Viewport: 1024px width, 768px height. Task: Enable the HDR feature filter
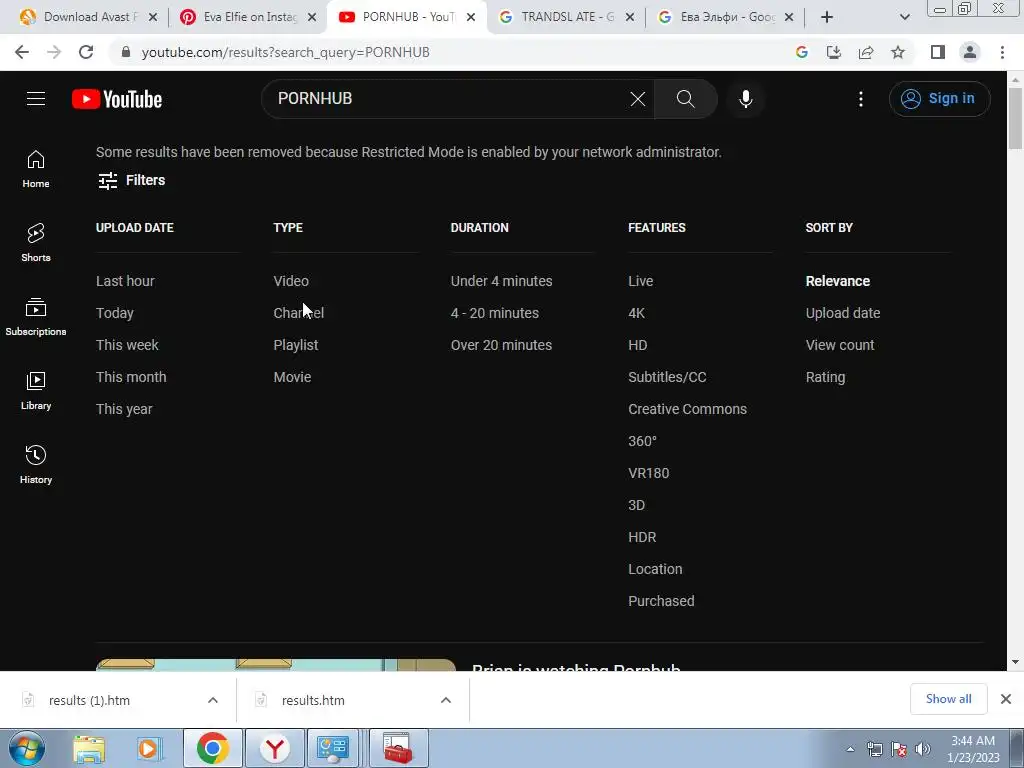click(643, 537)
